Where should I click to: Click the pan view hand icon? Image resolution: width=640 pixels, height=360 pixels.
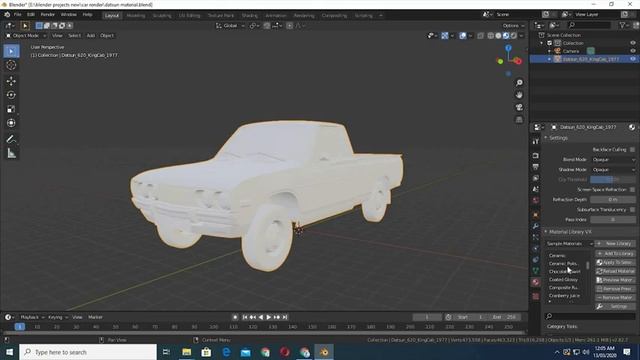point(519,95)
